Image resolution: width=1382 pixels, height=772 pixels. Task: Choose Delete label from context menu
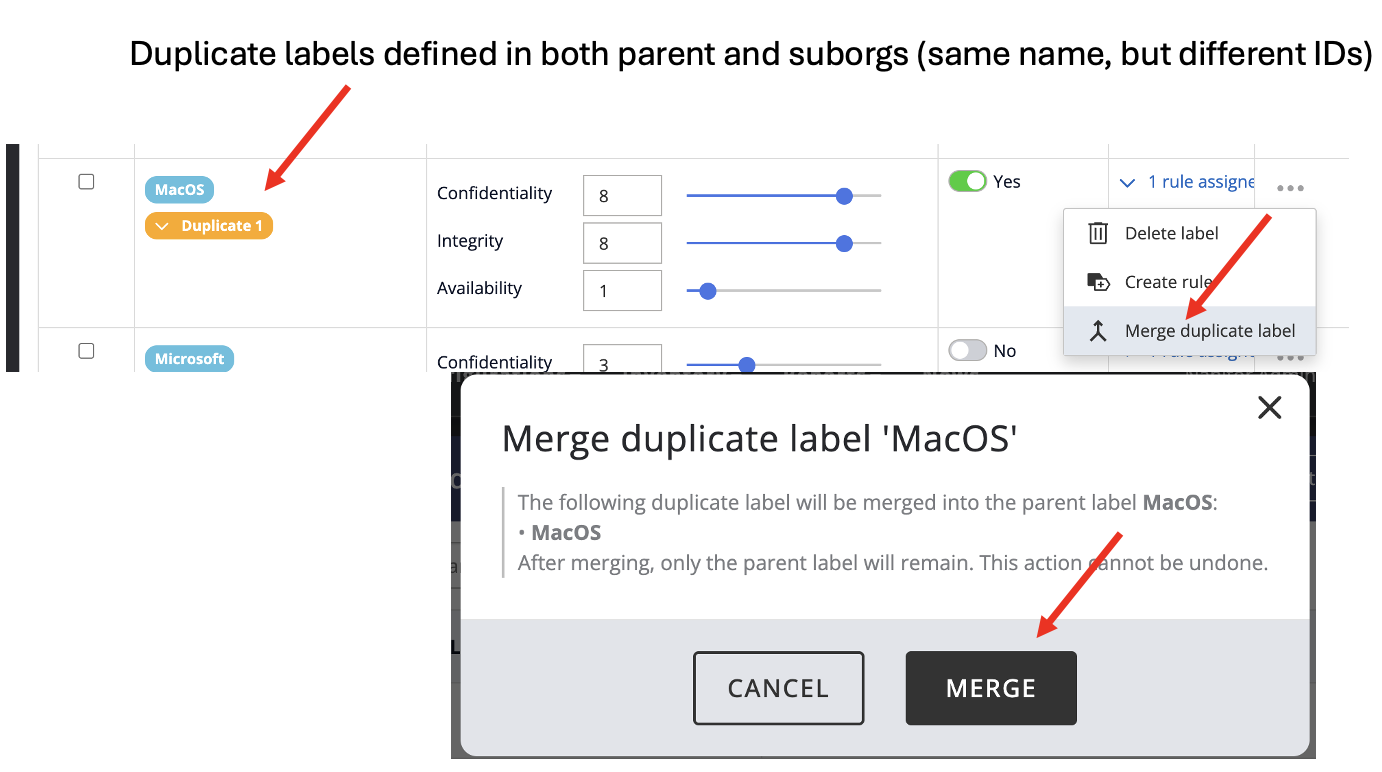click(x=1171, y=233)
